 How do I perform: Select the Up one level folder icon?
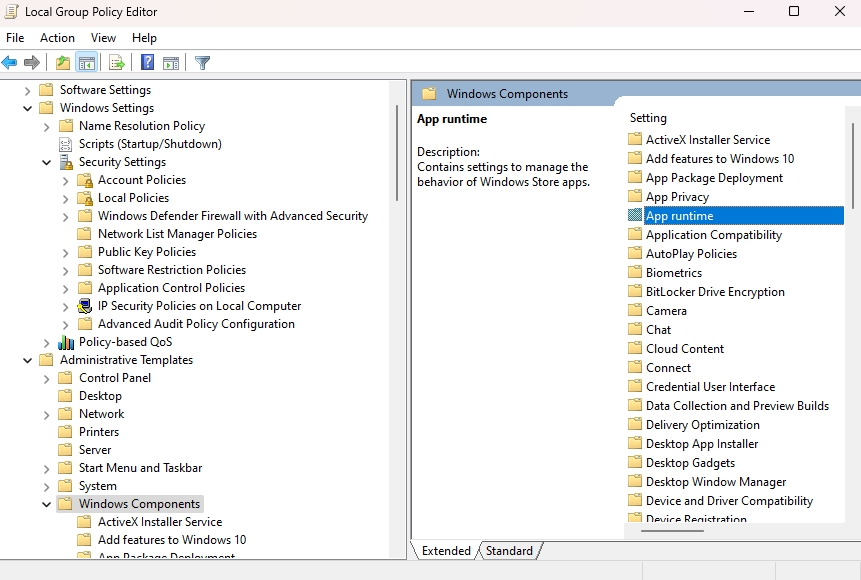pyautogui.click(x=61, y=62)
